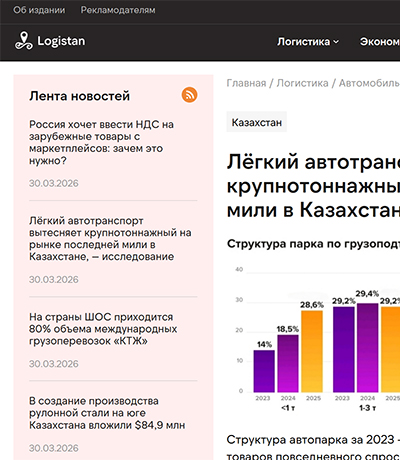Click the 29,4% bar in 1-3 т group

pos(367,348)
